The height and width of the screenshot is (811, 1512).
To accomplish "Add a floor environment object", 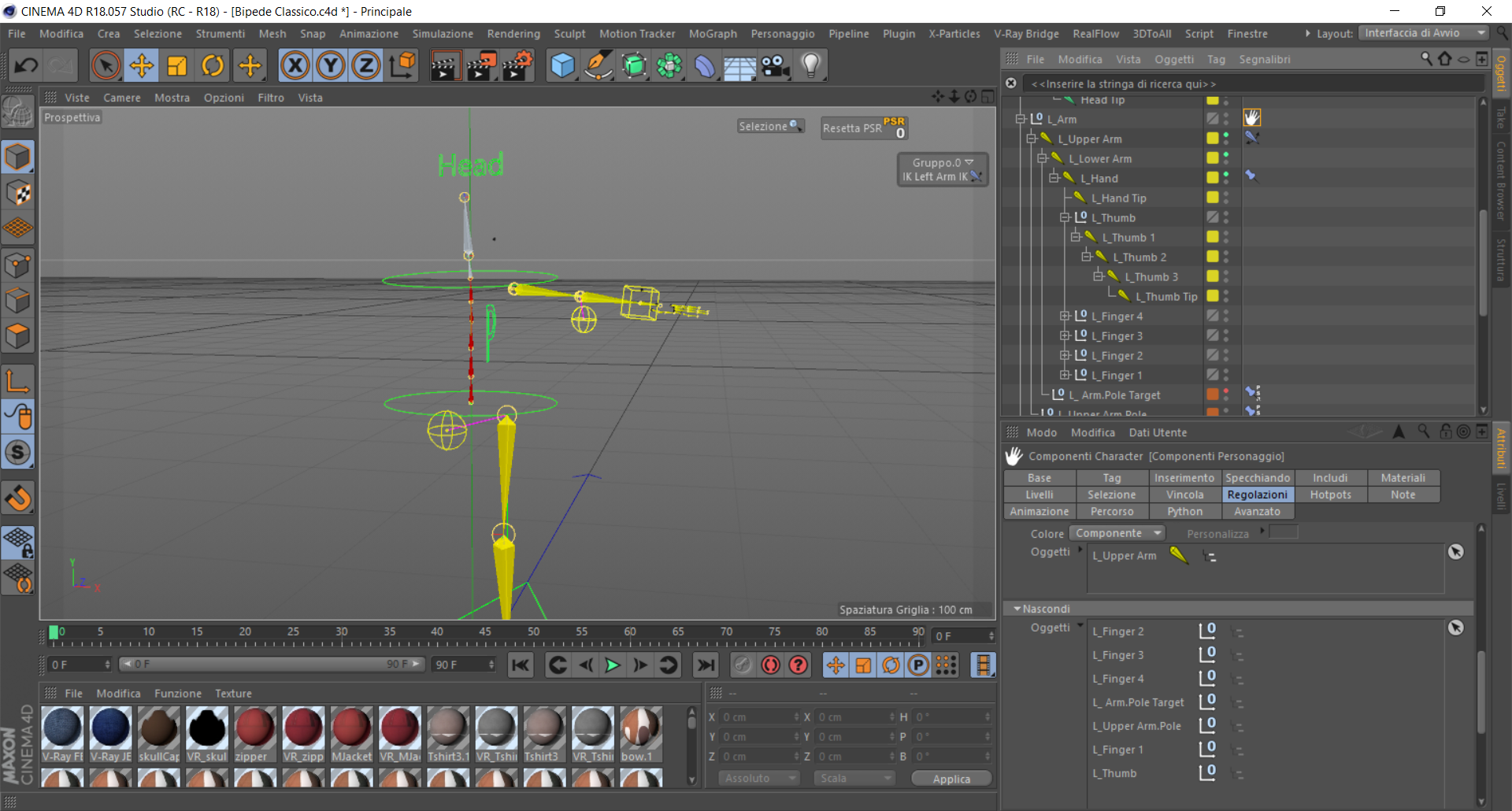I will pos(740,66).
